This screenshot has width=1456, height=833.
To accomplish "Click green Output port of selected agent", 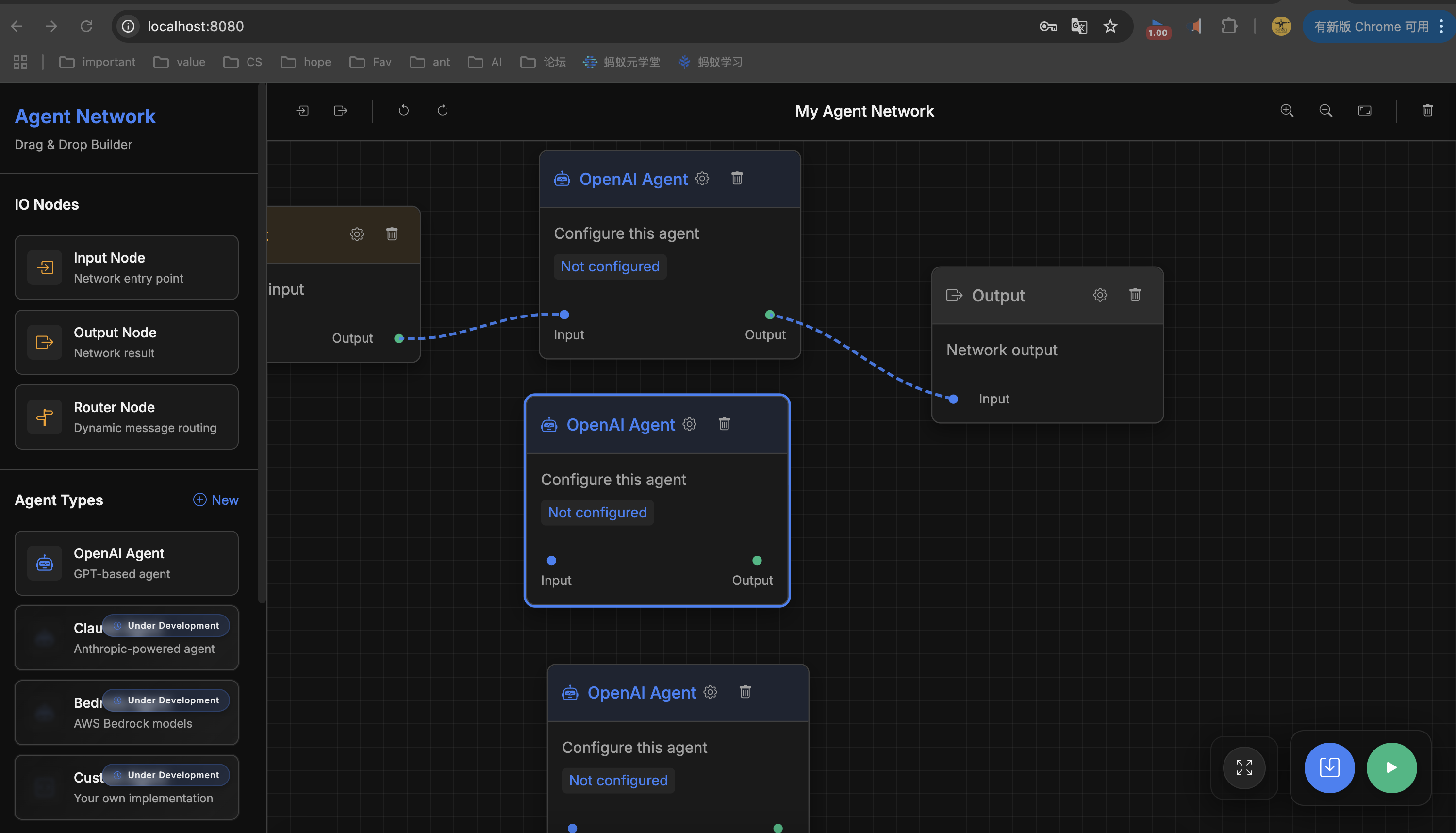I will click(757, 560).
